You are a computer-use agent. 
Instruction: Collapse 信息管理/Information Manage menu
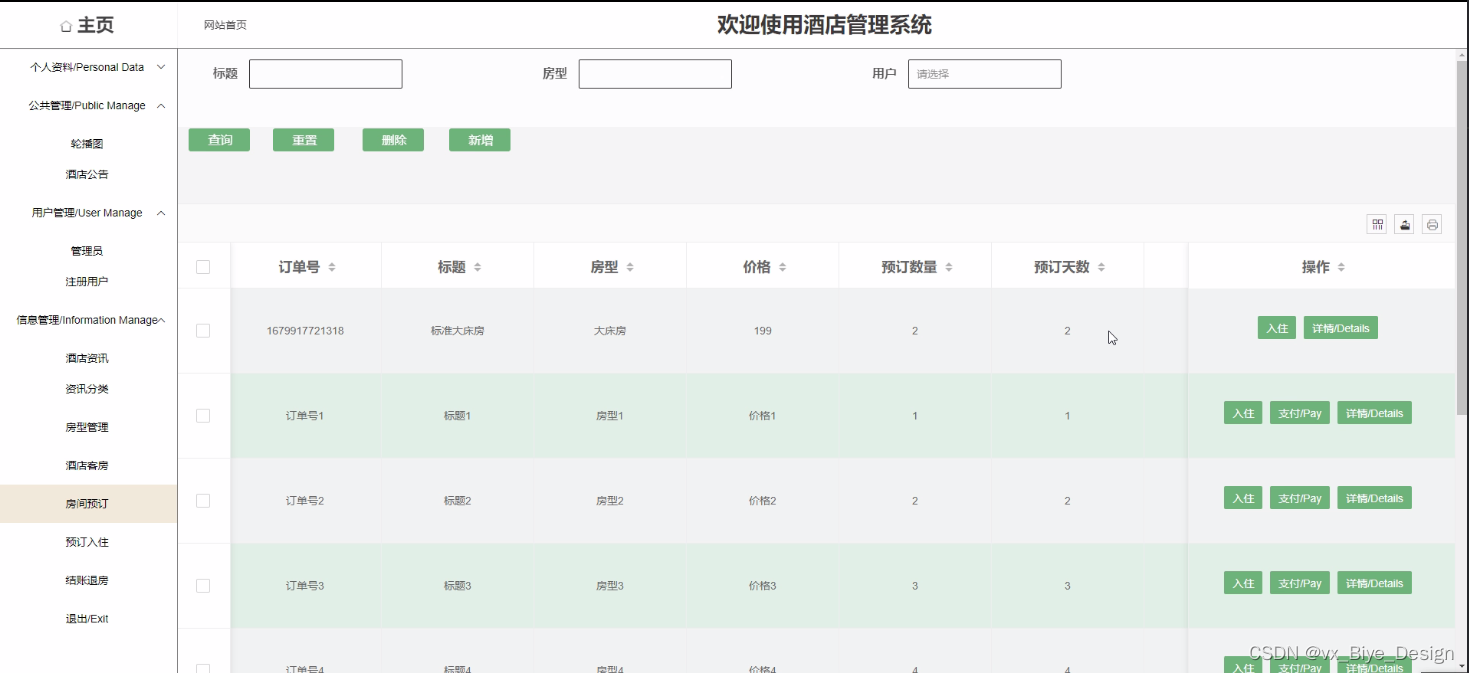(x=89, y=320)
